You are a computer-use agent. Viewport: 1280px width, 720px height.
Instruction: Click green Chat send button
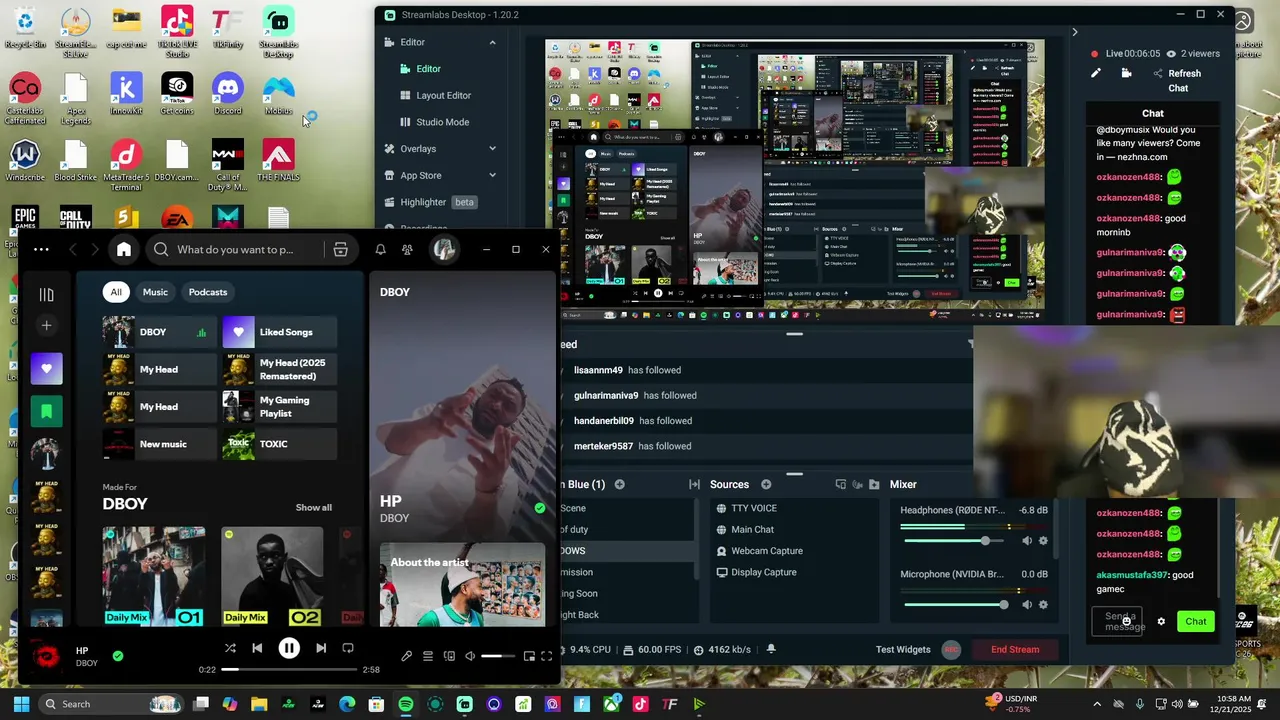(x=1196, y=621)
